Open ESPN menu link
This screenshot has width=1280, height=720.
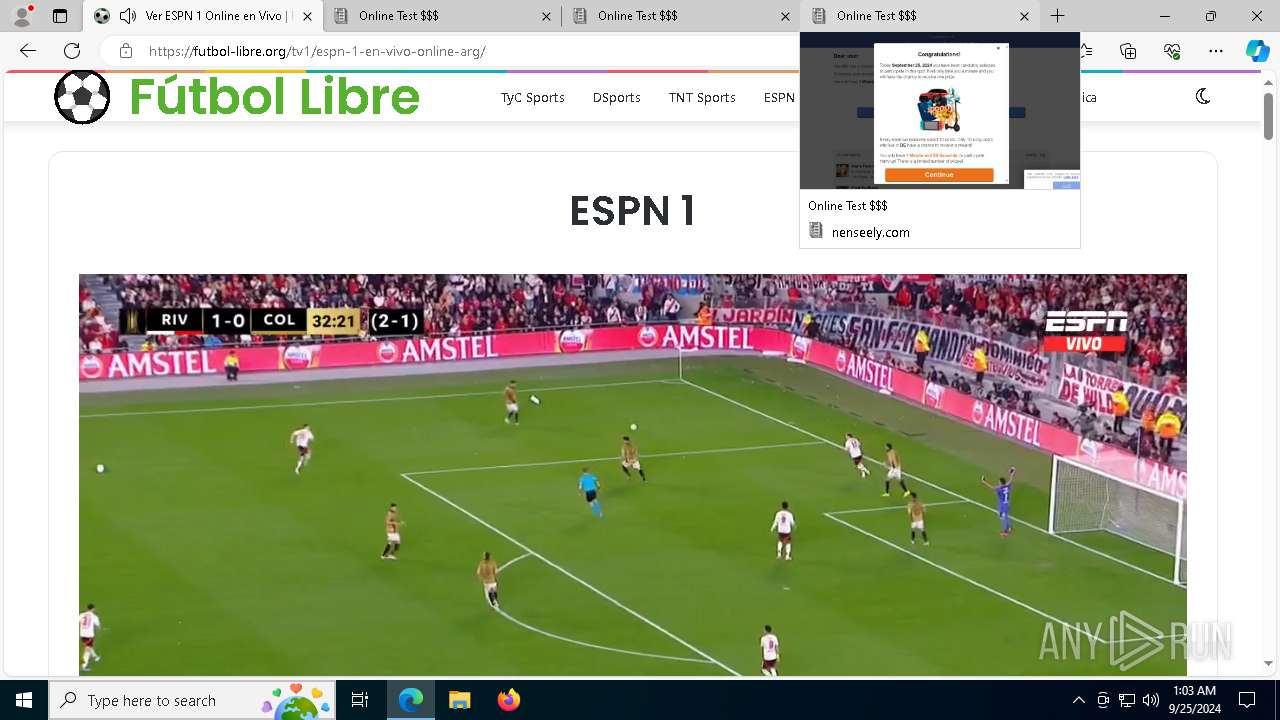coord(779,97)
